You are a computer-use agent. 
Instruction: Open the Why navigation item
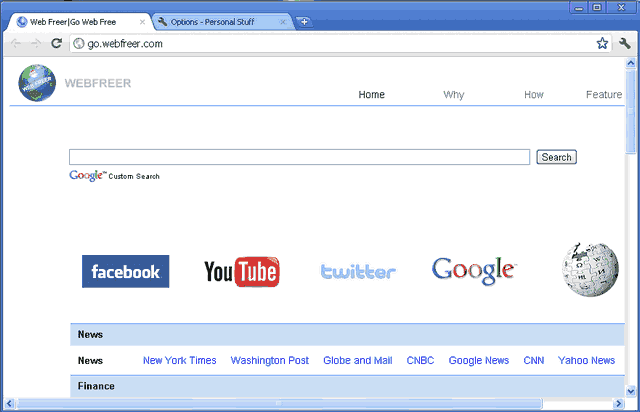click(x=453, y=95)
